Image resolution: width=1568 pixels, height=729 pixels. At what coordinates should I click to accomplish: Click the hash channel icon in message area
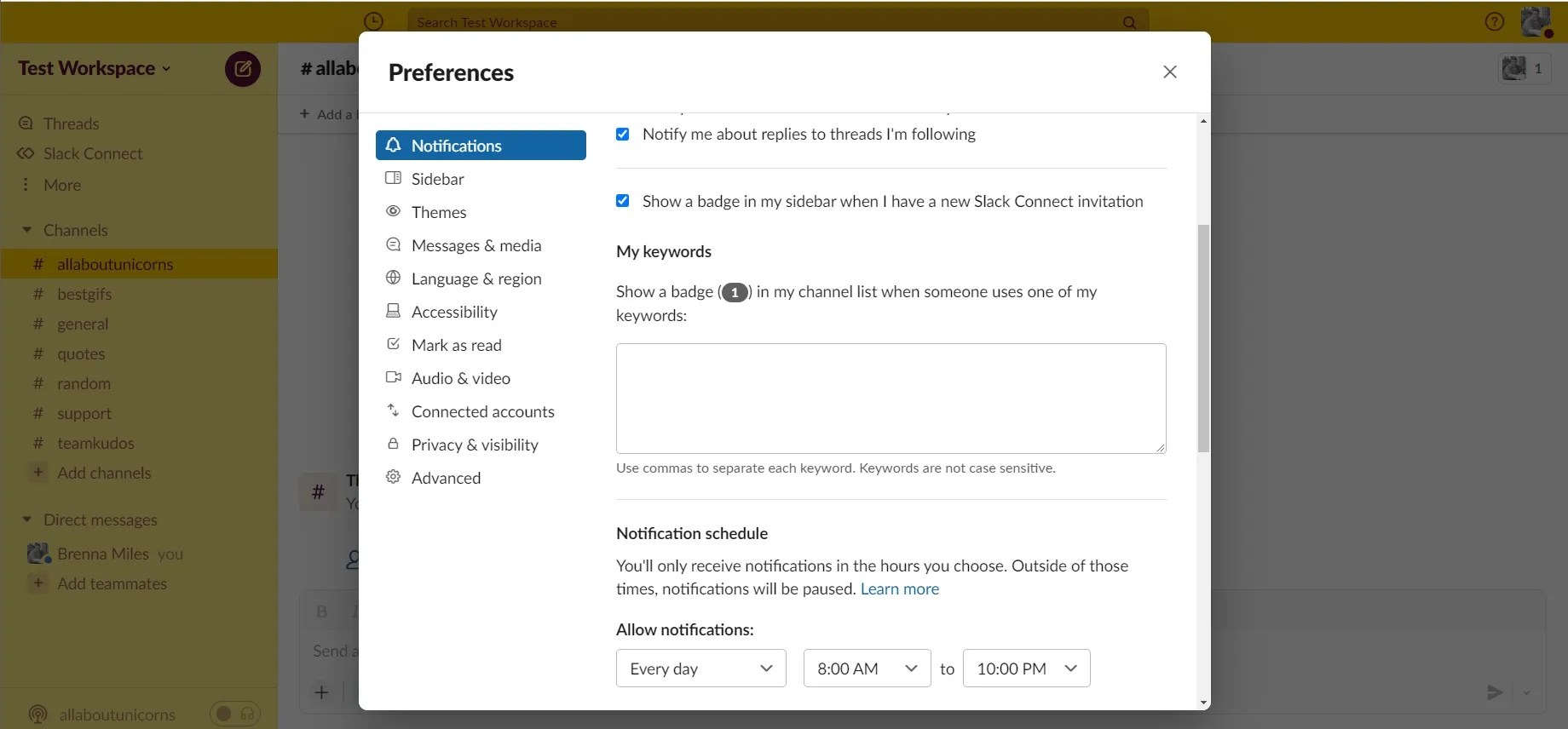pyautogui.click(x=318, y=492)
